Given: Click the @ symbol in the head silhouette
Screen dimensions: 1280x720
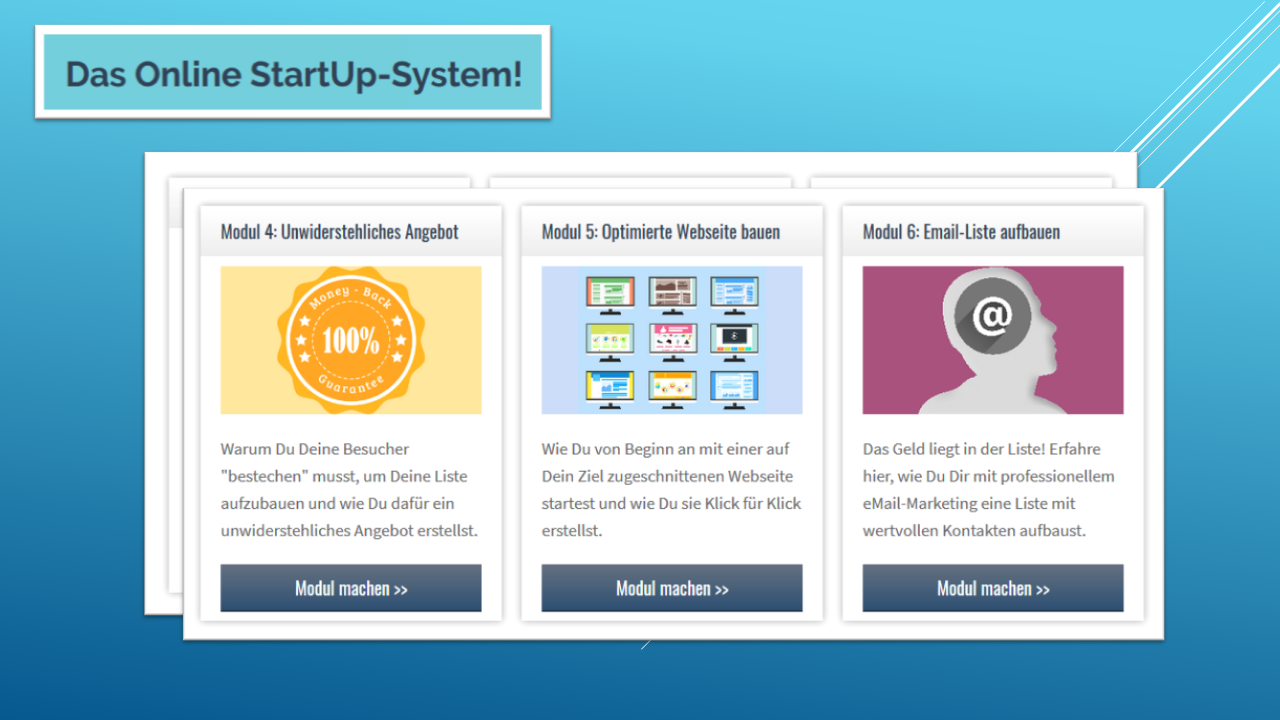Looking at the screenshot, I should [990, 316].
